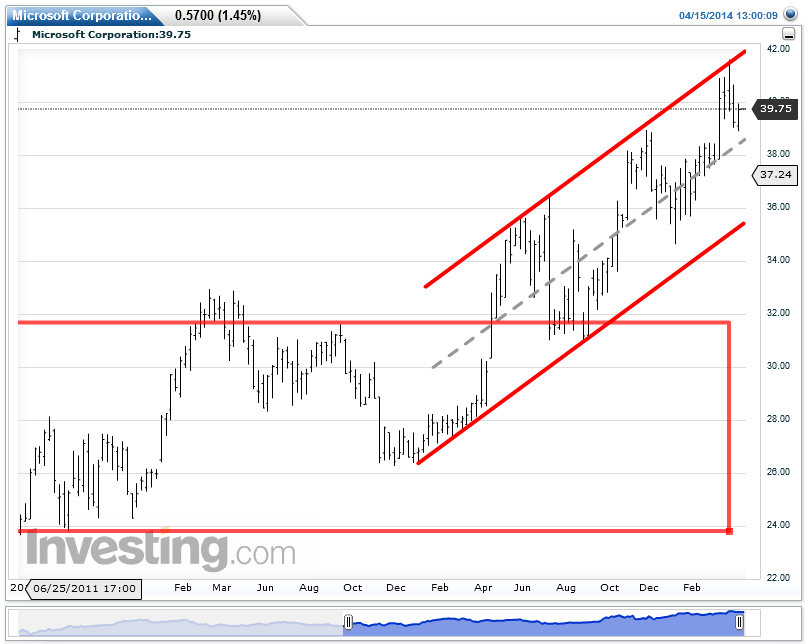Click the 04/15/2014 13:00:09 timestamp
Viewport: 808px width, 644px height.
[x=728, y=15]
